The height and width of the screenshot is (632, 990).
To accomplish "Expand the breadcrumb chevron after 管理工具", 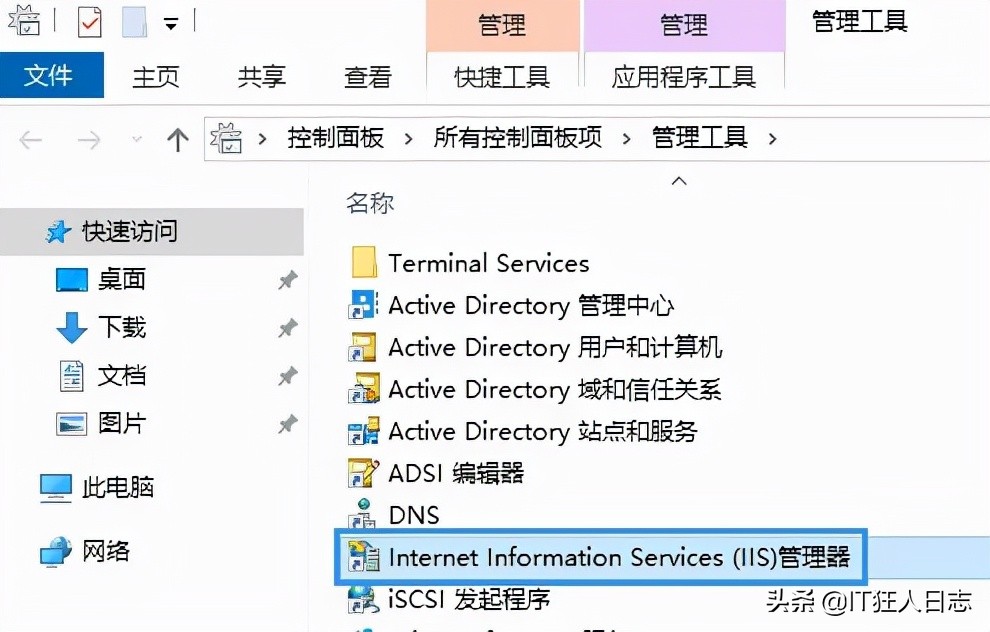I will [x=773, y=139].
